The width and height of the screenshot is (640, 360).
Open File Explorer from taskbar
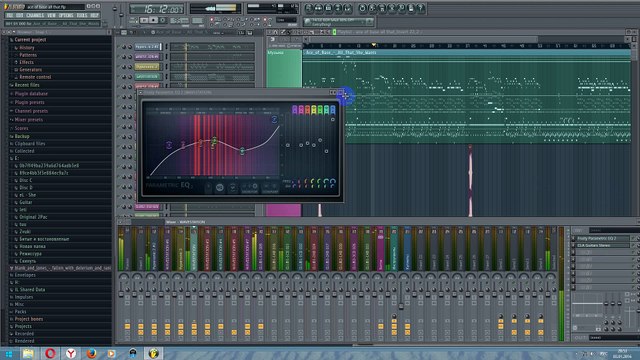coord(28,353)
